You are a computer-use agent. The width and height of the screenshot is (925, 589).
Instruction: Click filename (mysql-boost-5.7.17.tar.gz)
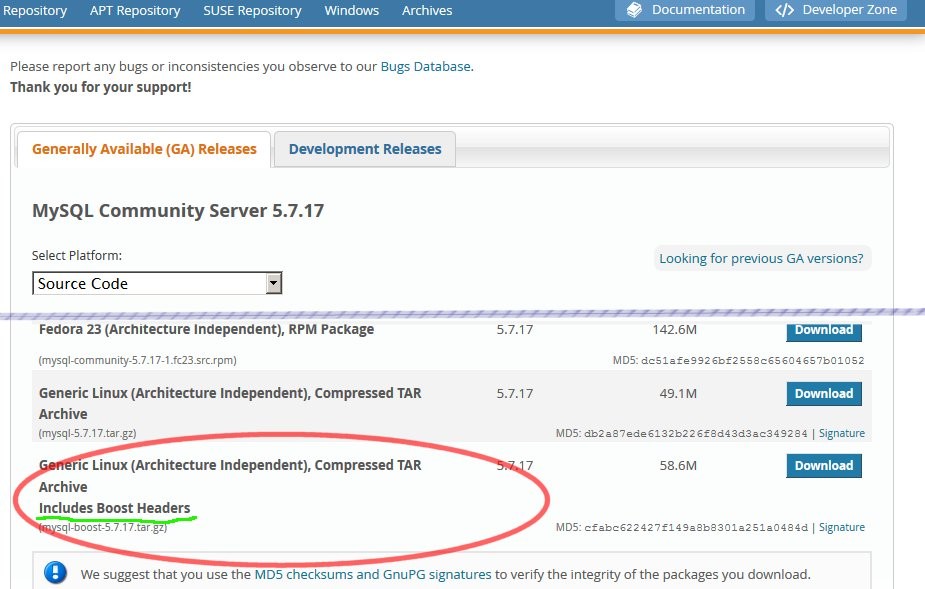(x=103, y=527)
